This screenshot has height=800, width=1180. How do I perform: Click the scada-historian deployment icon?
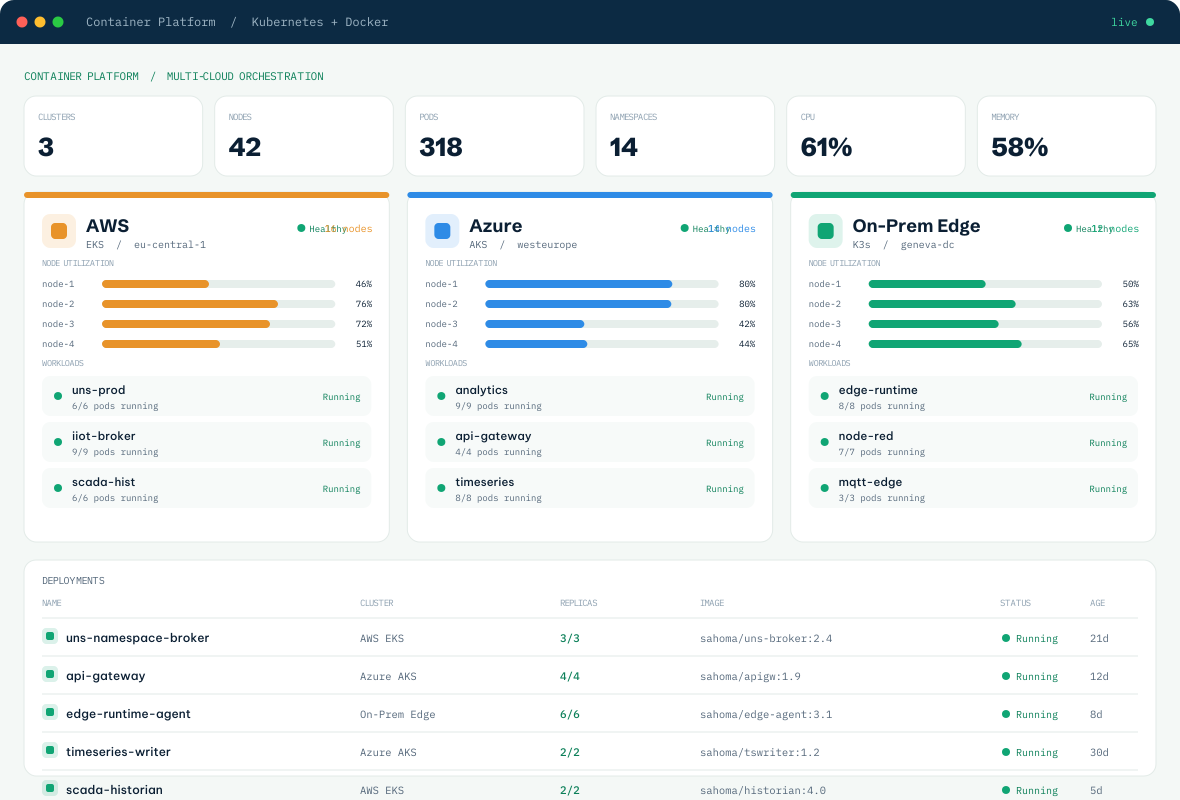pos(50,789)
